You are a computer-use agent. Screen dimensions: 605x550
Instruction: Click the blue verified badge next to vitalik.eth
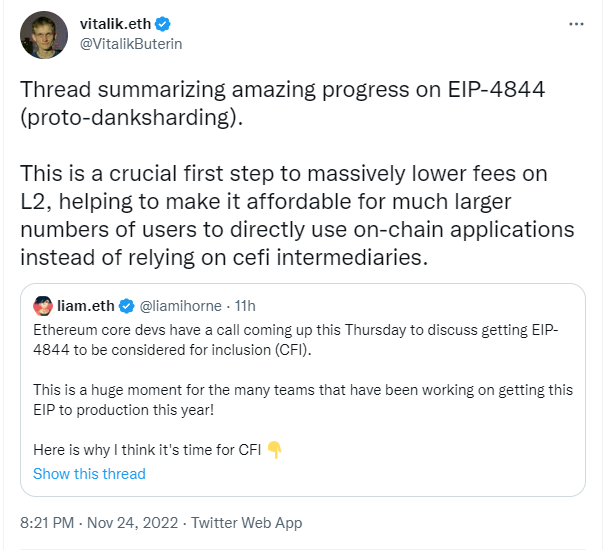click(163, 24)
